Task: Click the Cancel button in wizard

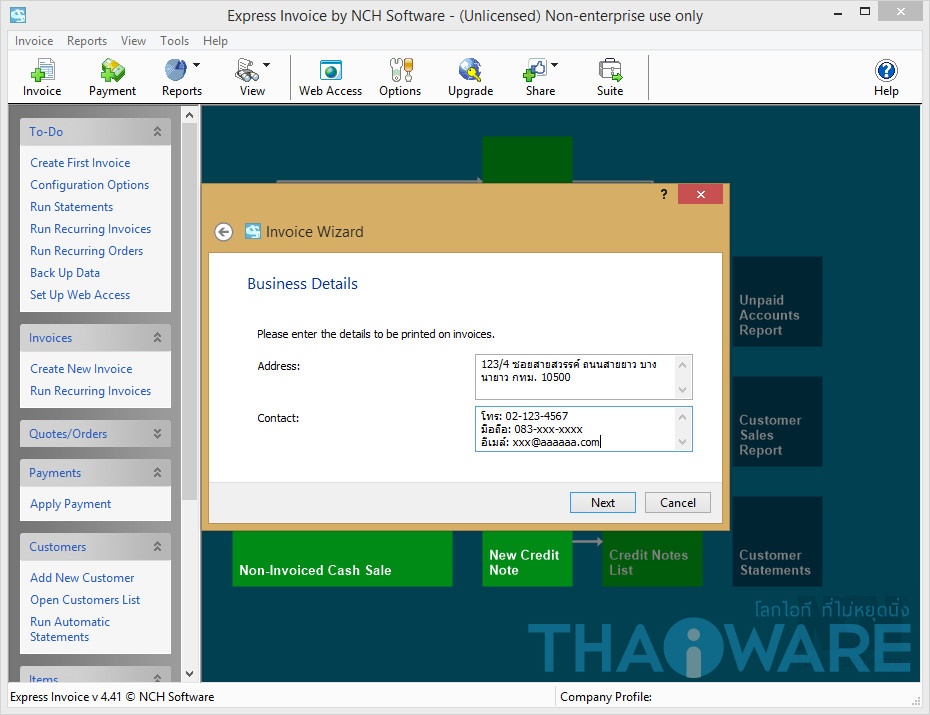Action: point(678,503)
